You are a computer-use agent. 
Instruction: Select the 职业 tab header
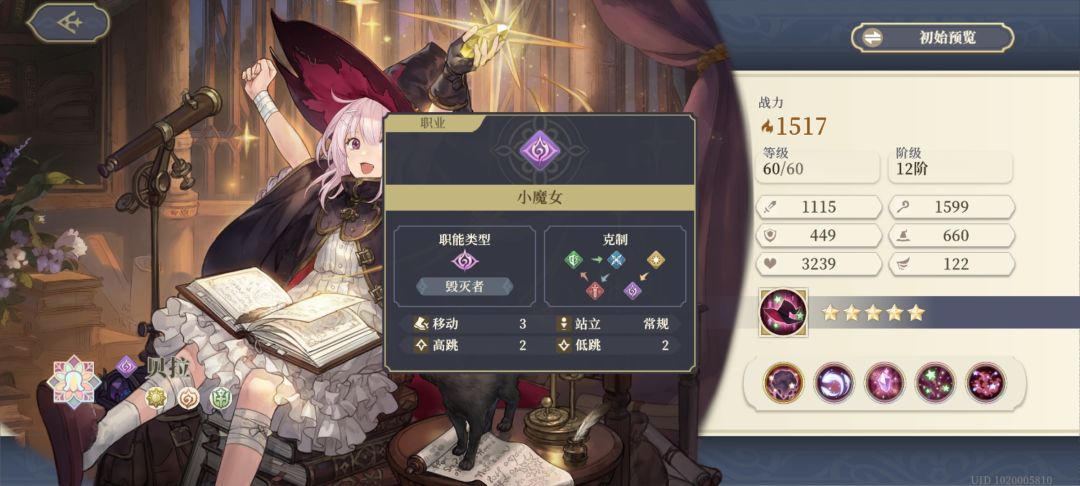(434, 123)
